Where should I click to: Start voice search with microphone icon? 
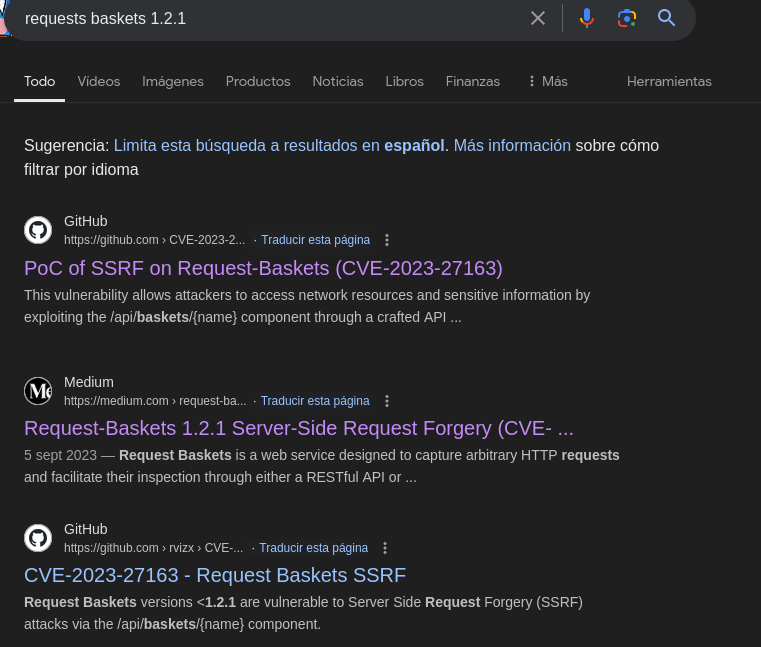[587, 18]
